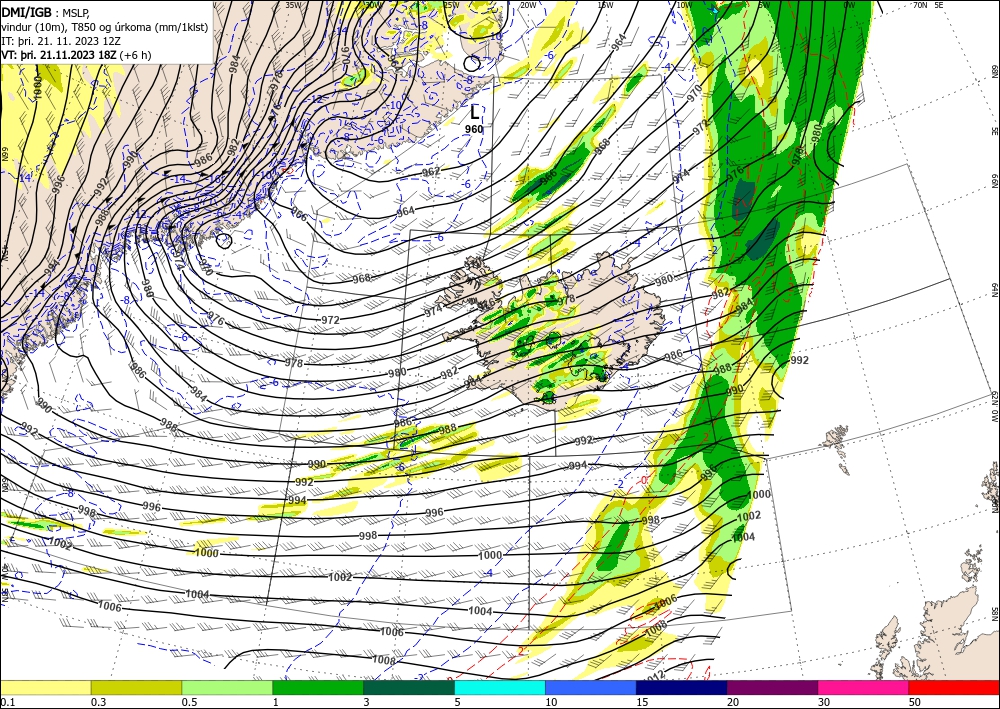1000x709 pixels.
Task: Click the '1012' isobar label
Action: pyautogui.click(x=654, y=675)
